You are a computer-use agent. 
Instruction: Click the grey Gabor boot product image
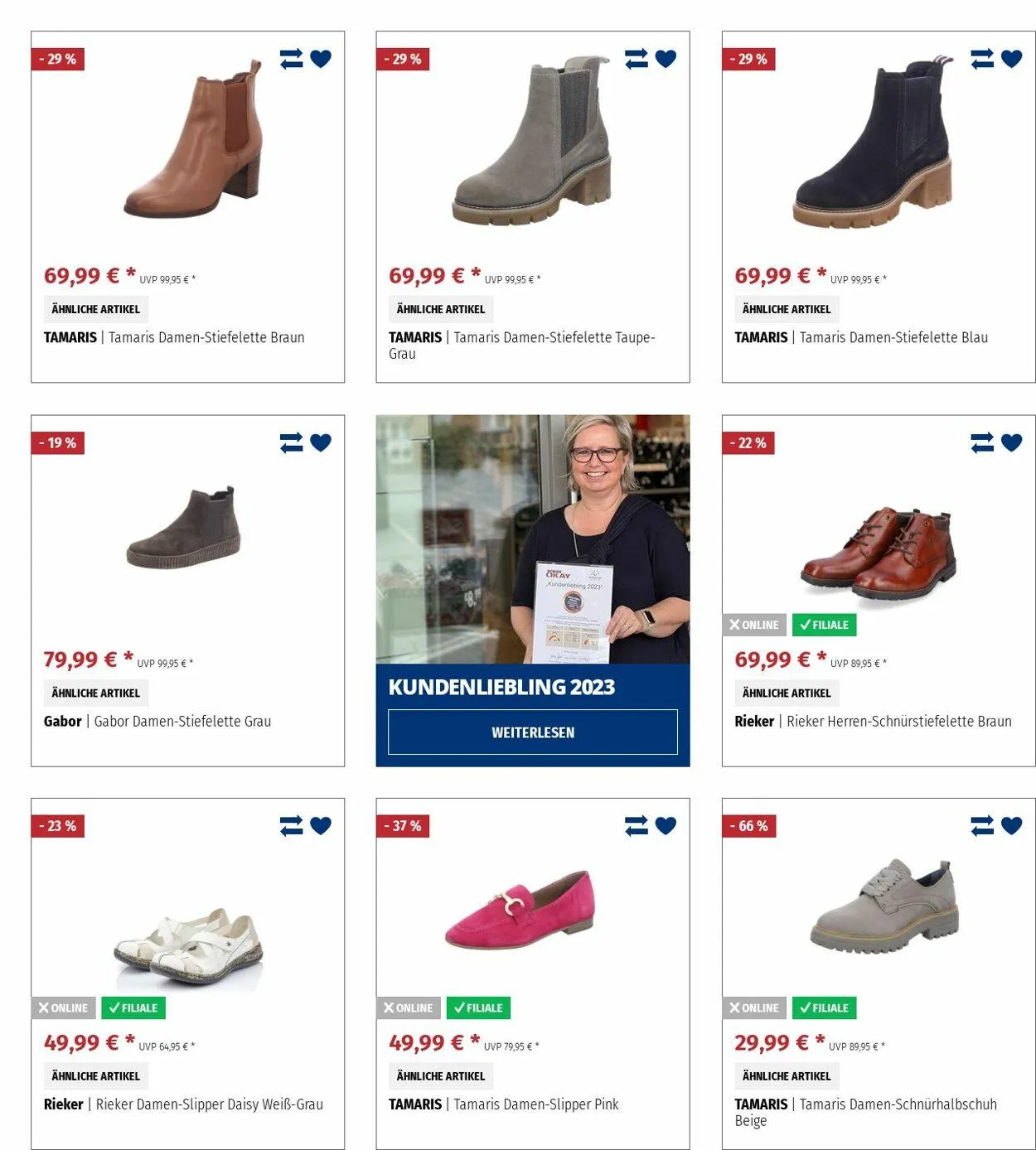pos(184,528)
